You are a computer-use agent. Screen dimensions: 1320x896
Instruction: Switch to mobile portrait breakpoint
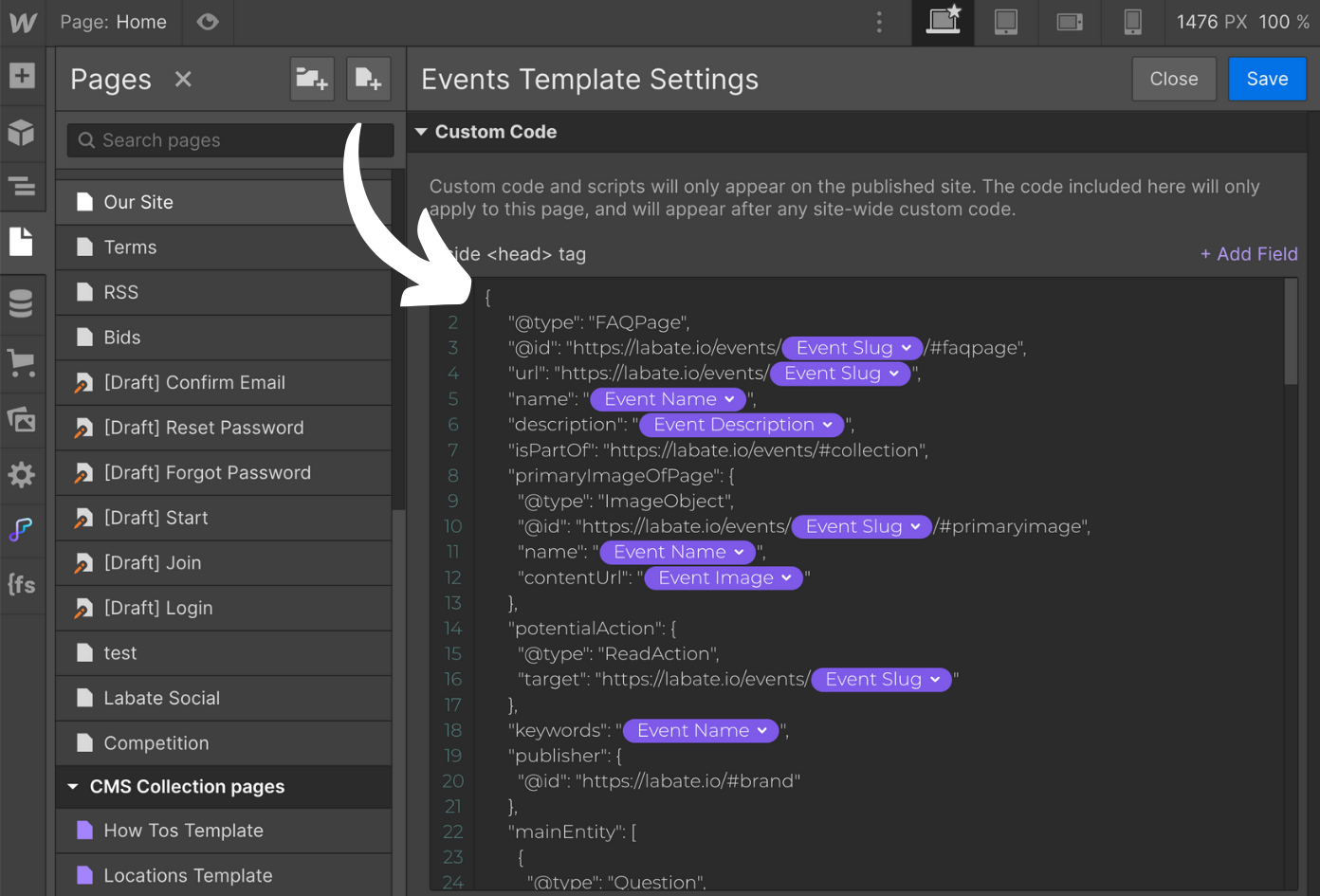coord(1132,22)
